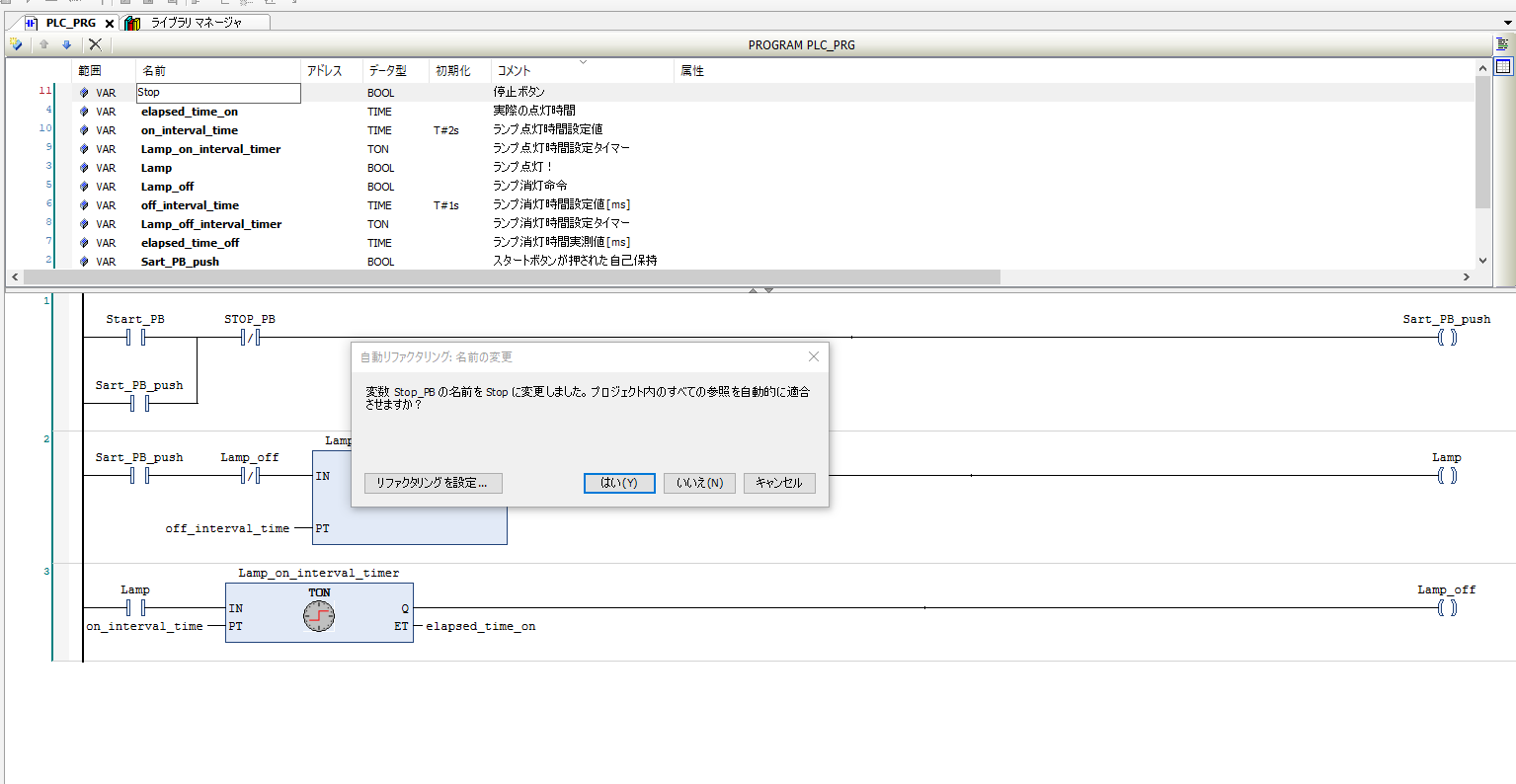The width and height of the screenshot is (1516, 784).
Task: Click the Lamp coil in rung 2
Action: click(x=1447, y=476)
